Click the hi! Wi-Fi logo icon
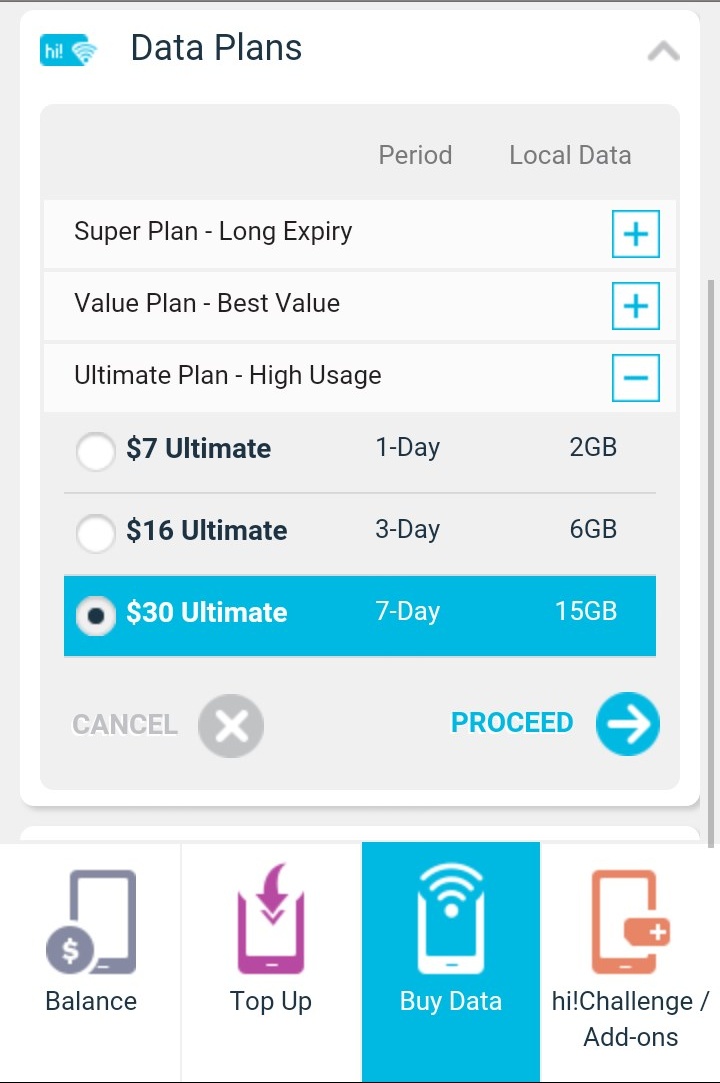 (x=68, y=50)
